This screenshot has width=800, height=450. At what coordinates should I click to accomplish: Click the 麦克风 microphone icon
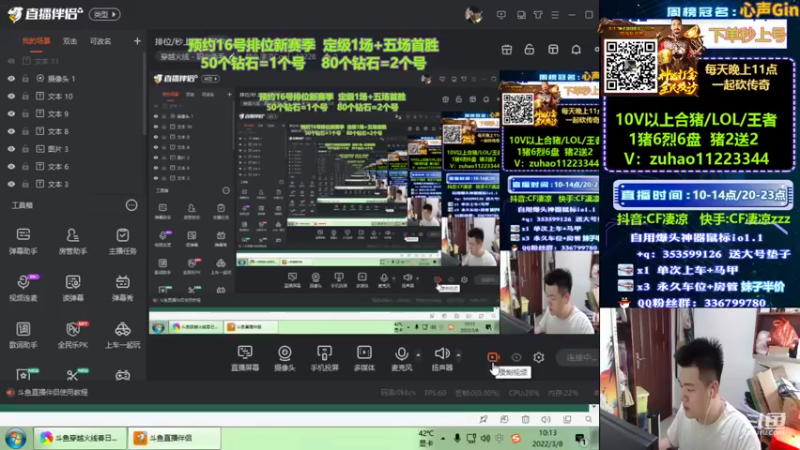coord(402,354)
